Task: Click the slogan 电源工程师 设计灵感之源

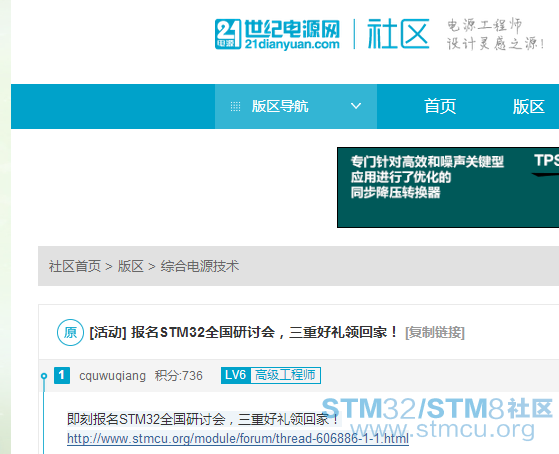Action: 496,34
